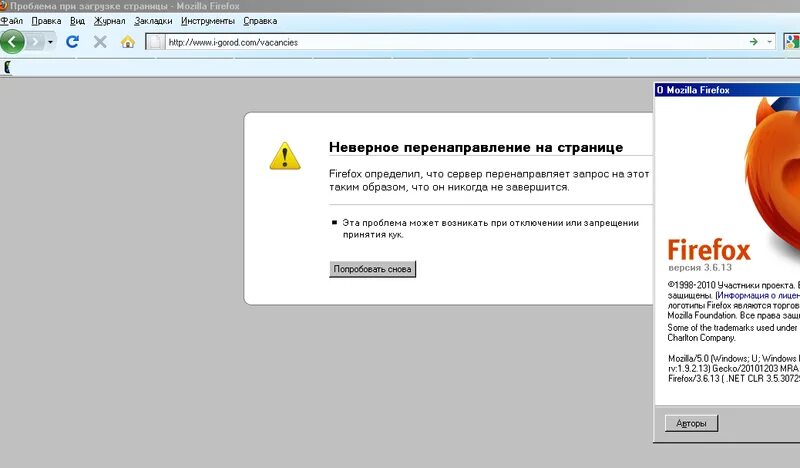800x468 pixels.
Task: Open the Файл menu
Action: pyautogui.click(x=12, y=21)
